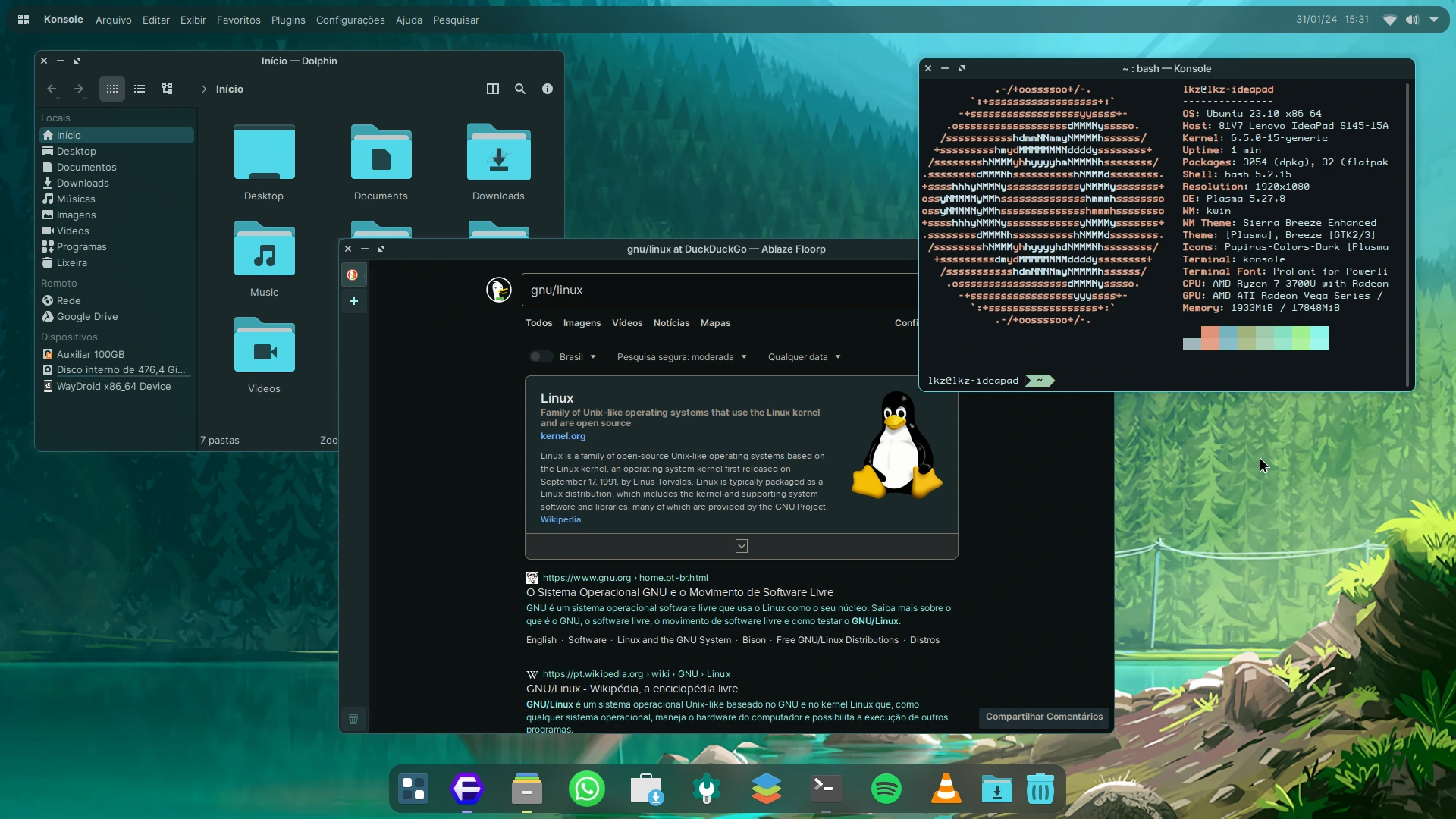Open the split view in Dolphin toolbar

493,89
